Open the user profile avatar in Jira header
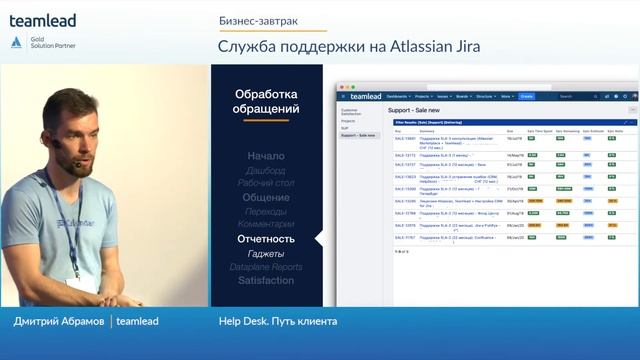 (x=635, y=96)
